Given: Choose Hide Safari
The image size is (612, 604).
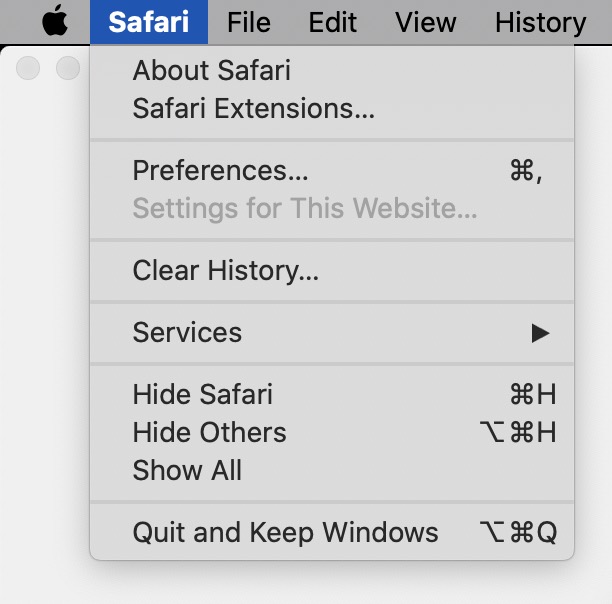Looking at the screenshot, I should [202, 395].
